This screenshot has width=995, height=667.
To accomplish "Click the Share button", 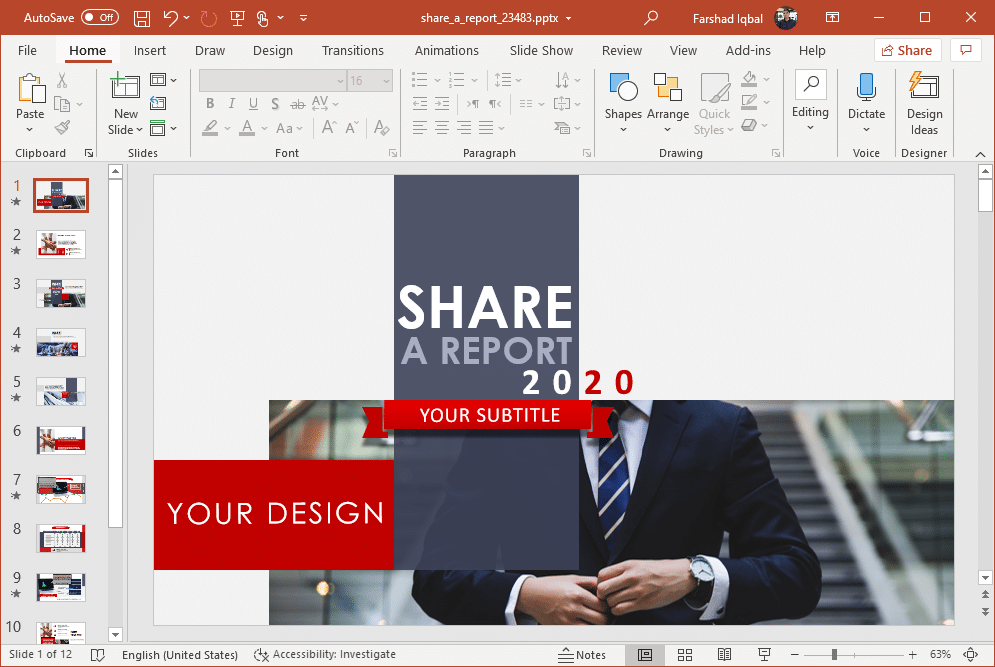I will pyautogui.click(x=907, y=49).
